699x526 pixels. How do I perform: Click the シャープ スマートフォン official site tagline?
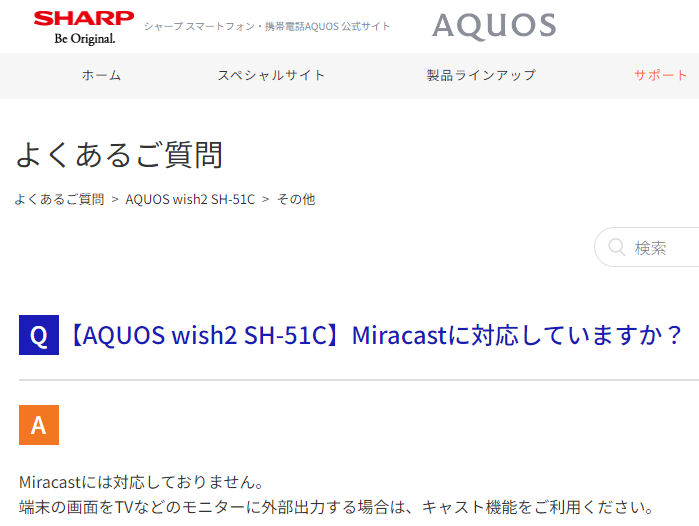coord(267,26)
